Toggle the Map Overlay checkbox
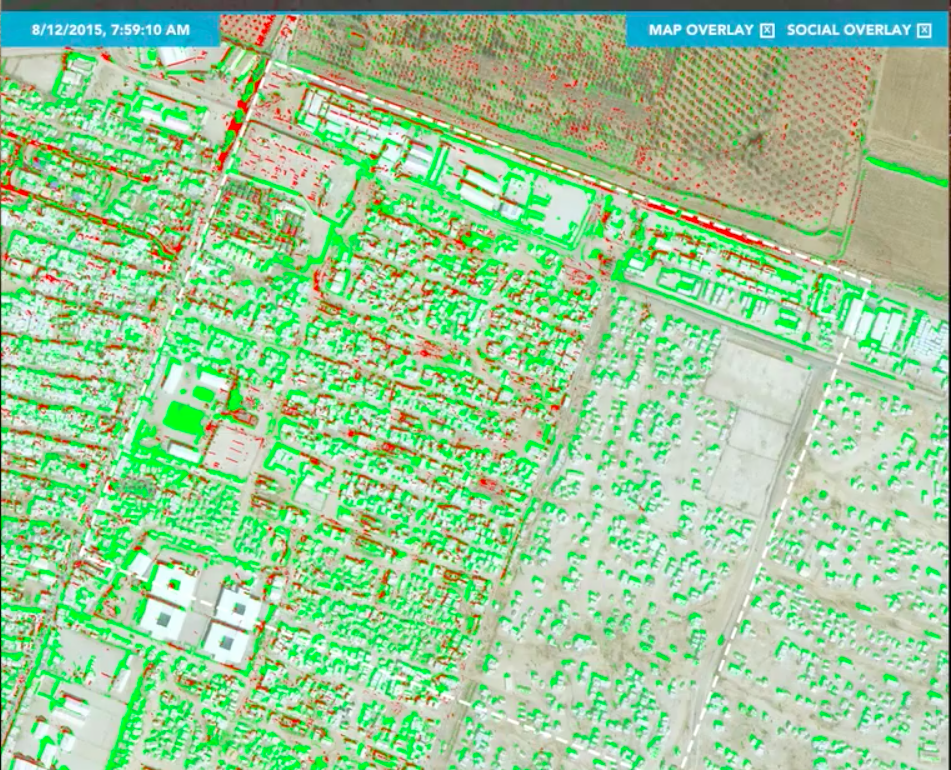The height and width of the screenshot is (770, 951). click(767, 30)
